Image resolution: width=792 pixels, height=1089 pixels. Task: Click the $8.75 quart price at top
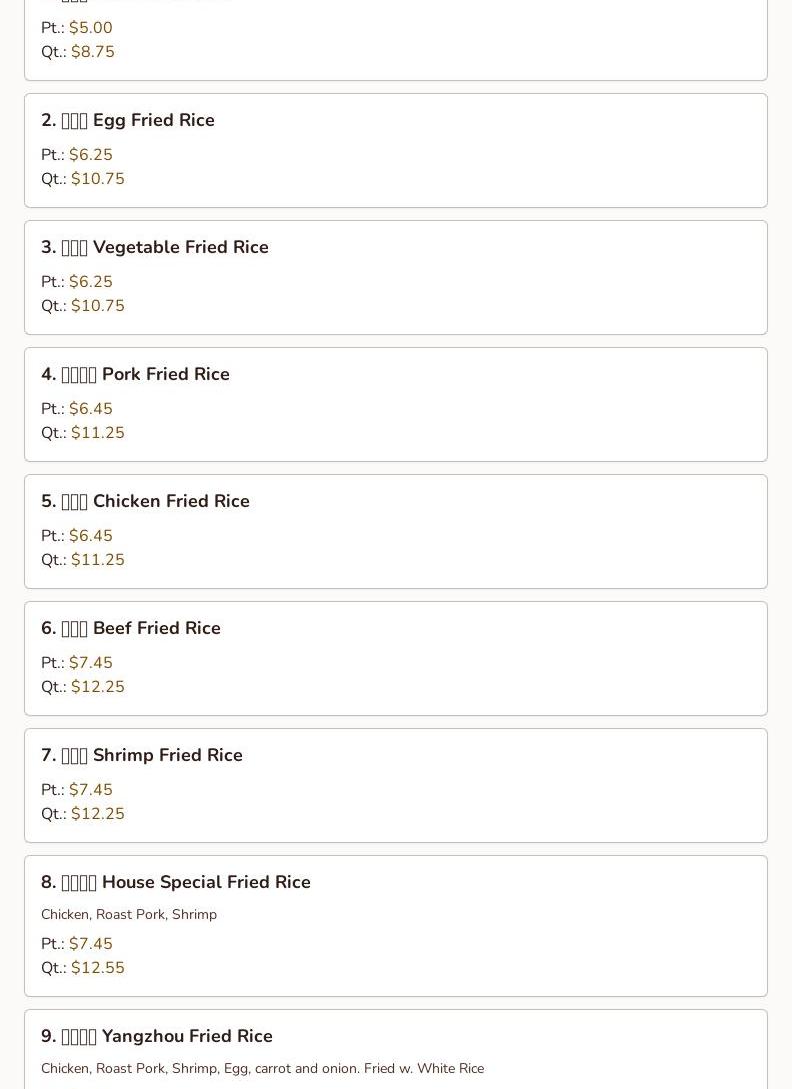pos(92,52)
